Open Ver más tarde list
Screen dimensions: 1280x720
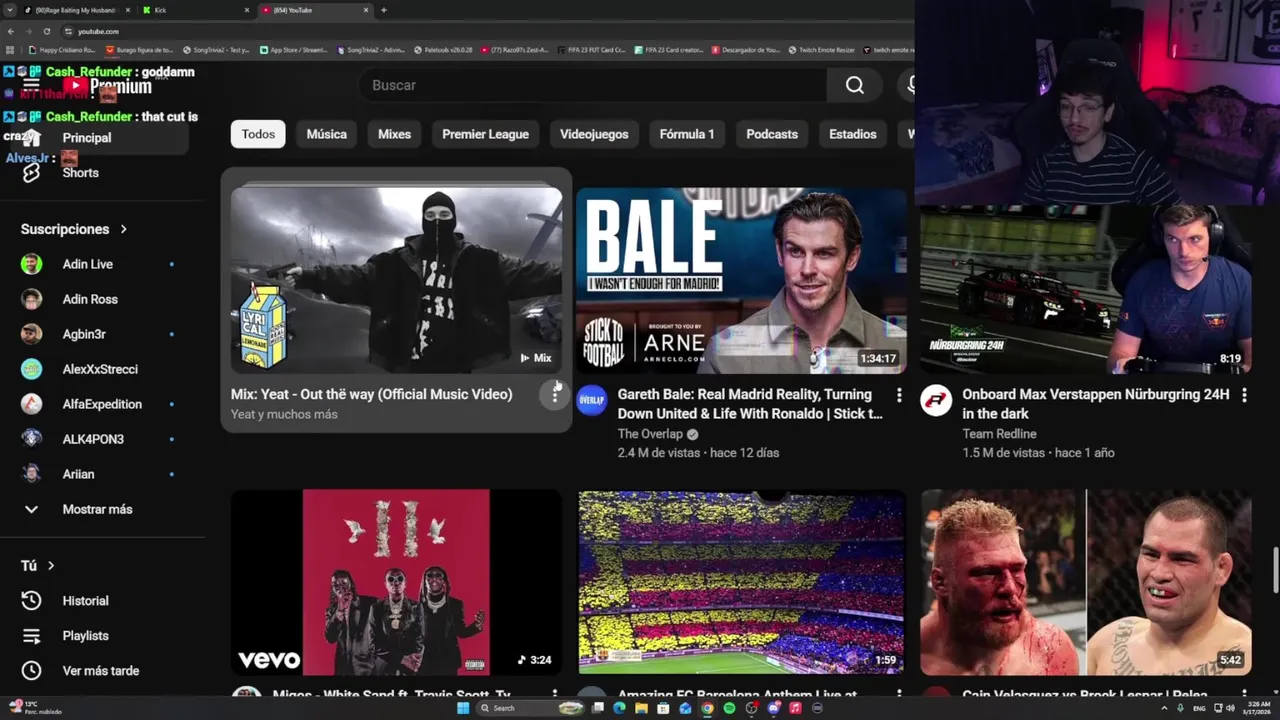[x=102, y=671]
